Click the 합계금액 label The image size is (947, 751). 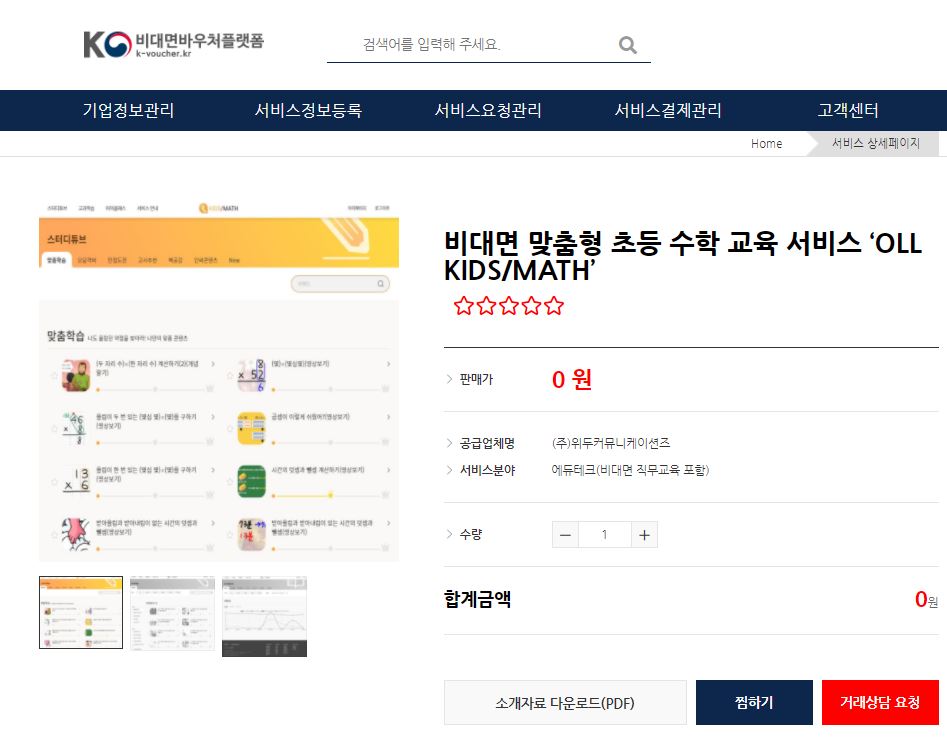click(x=477, y=599)
